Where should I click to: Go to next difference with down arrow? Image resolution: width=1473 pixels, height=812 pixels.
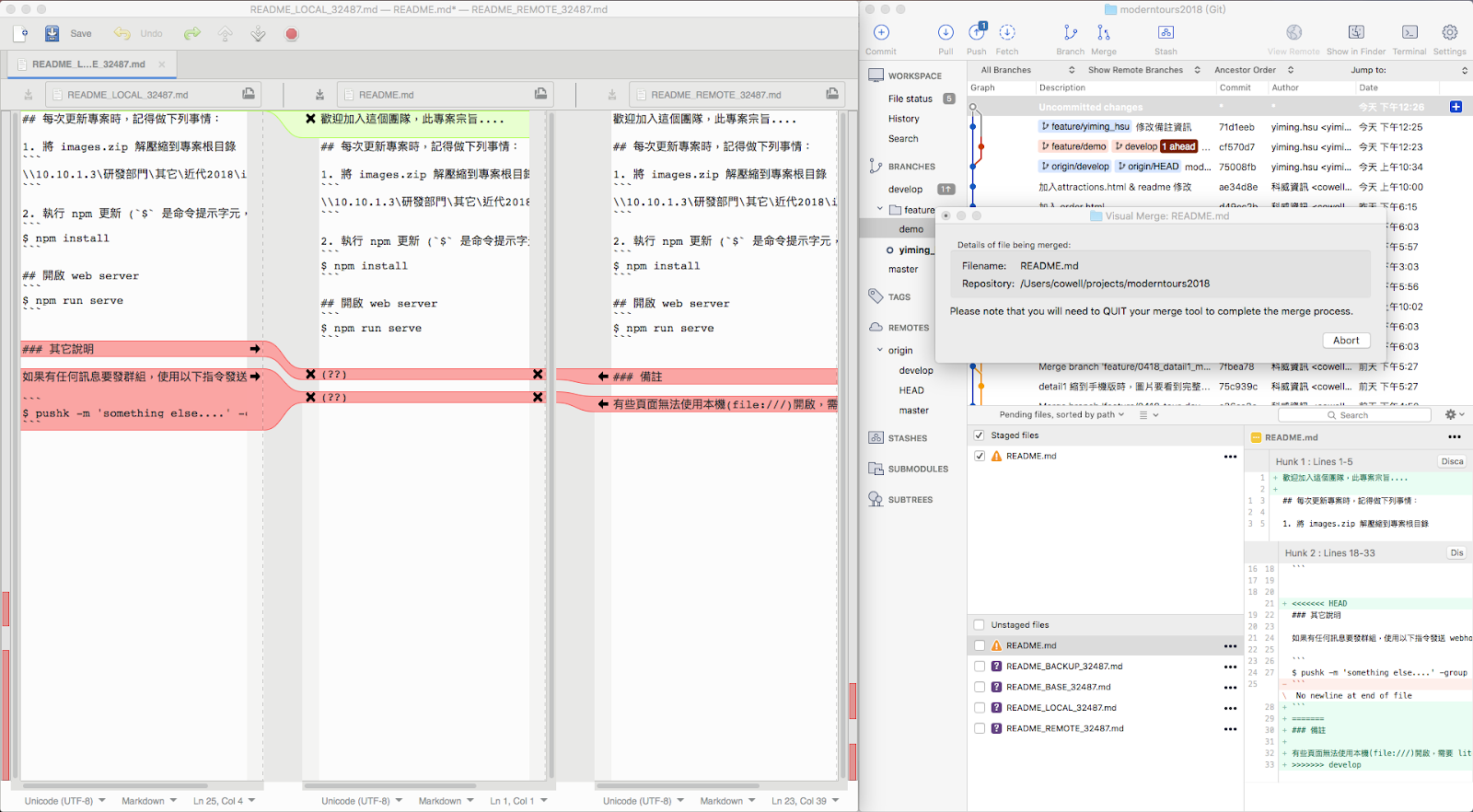point(259,34)
